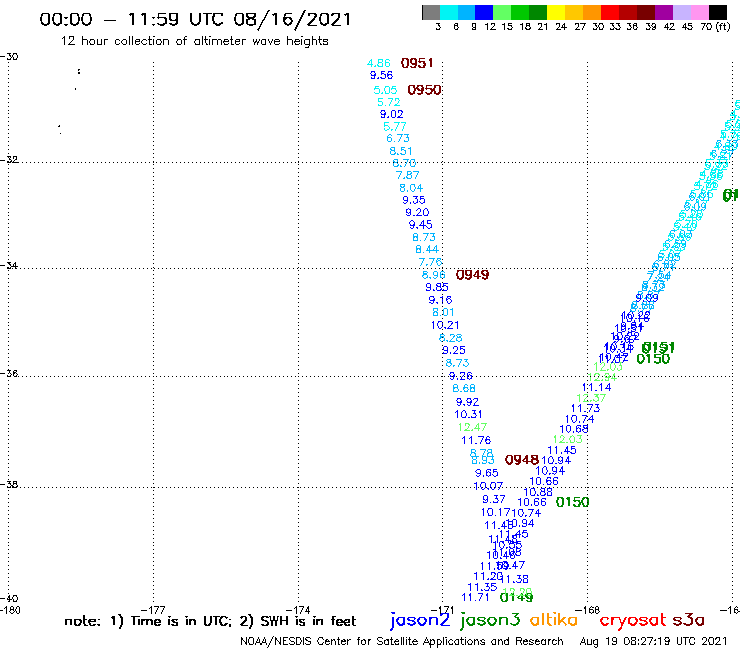Image resolution: width=740 pixels, height=650 pixels.
Task: Click the wave height value '9.02'
Action: (392, 114)
